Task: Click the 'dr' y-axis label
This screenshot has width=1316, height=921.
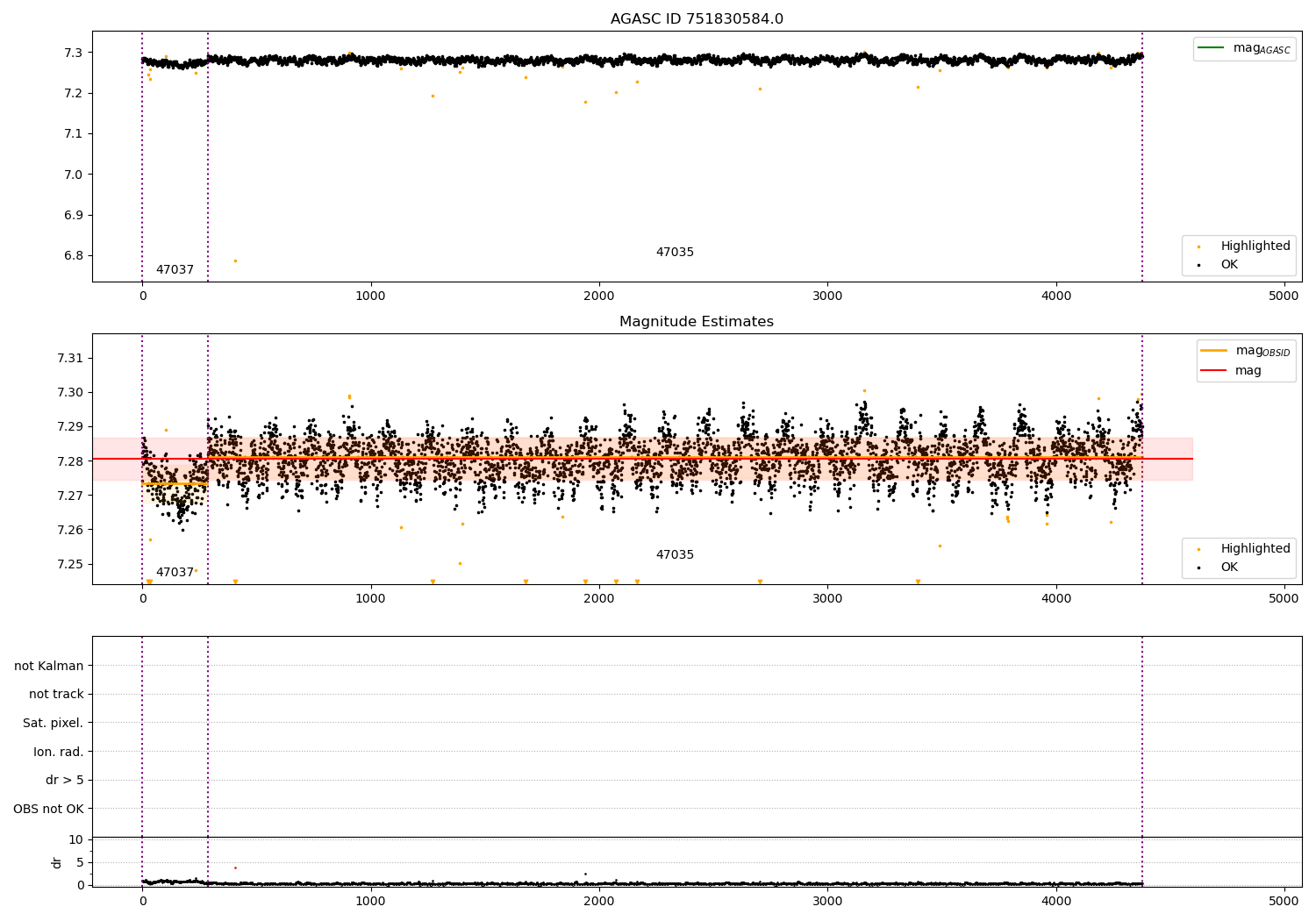Action: click(x=57, y=862)
